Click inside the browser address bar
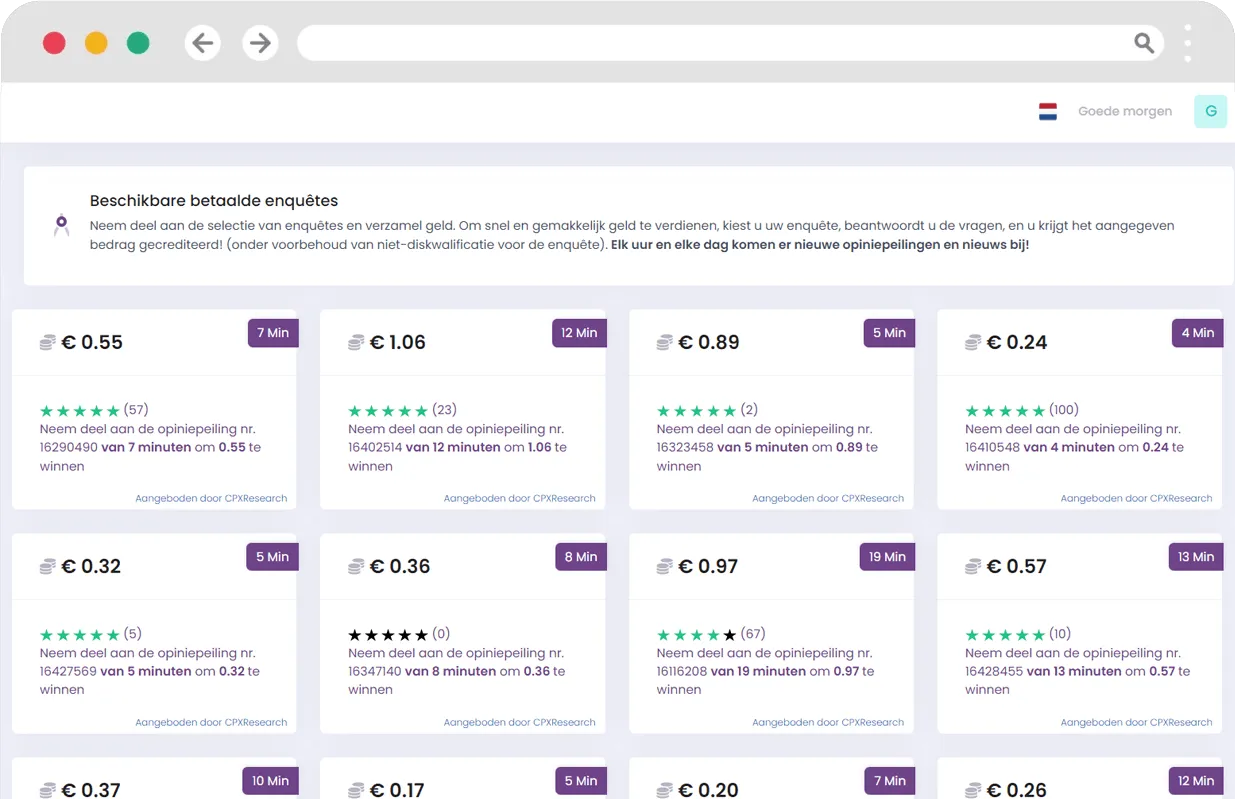Image resolution: width=1235 pixels, height=799 pixels. tap(731, 43)
